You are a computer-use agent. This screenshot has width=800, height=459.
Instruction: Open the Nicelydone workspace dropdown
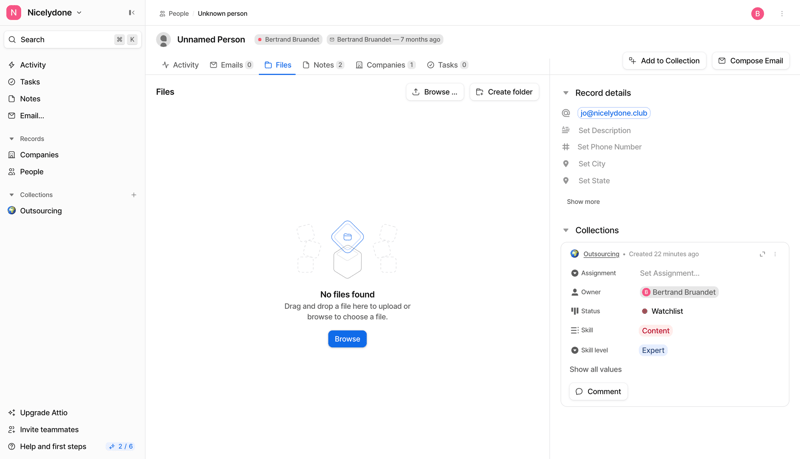tap(55, 13)
